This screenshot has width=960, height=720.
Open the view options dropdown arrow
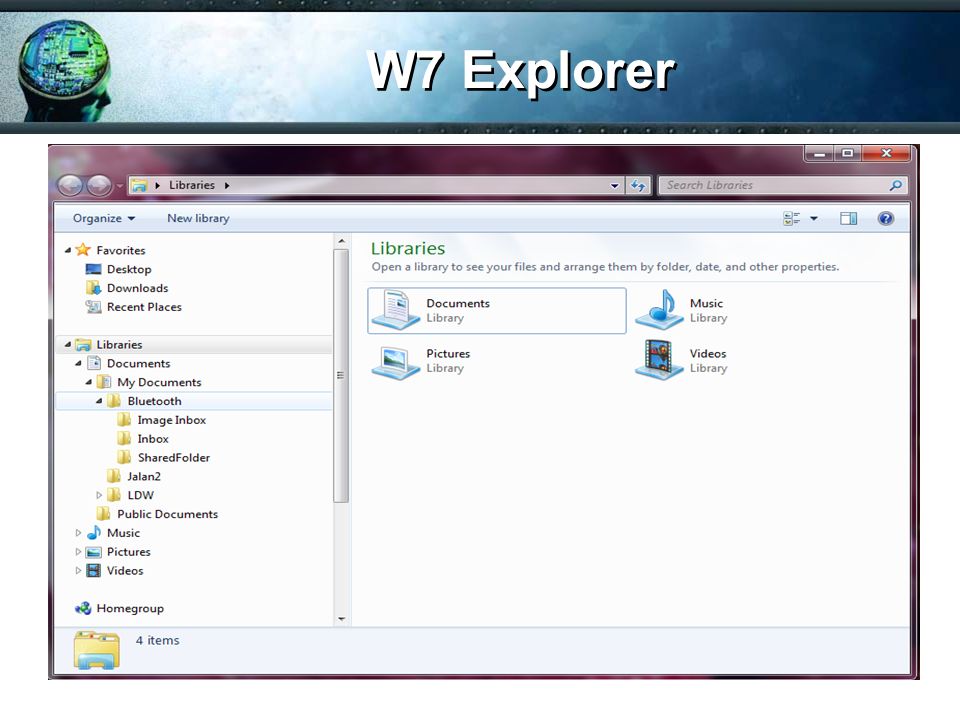(814, 219)
